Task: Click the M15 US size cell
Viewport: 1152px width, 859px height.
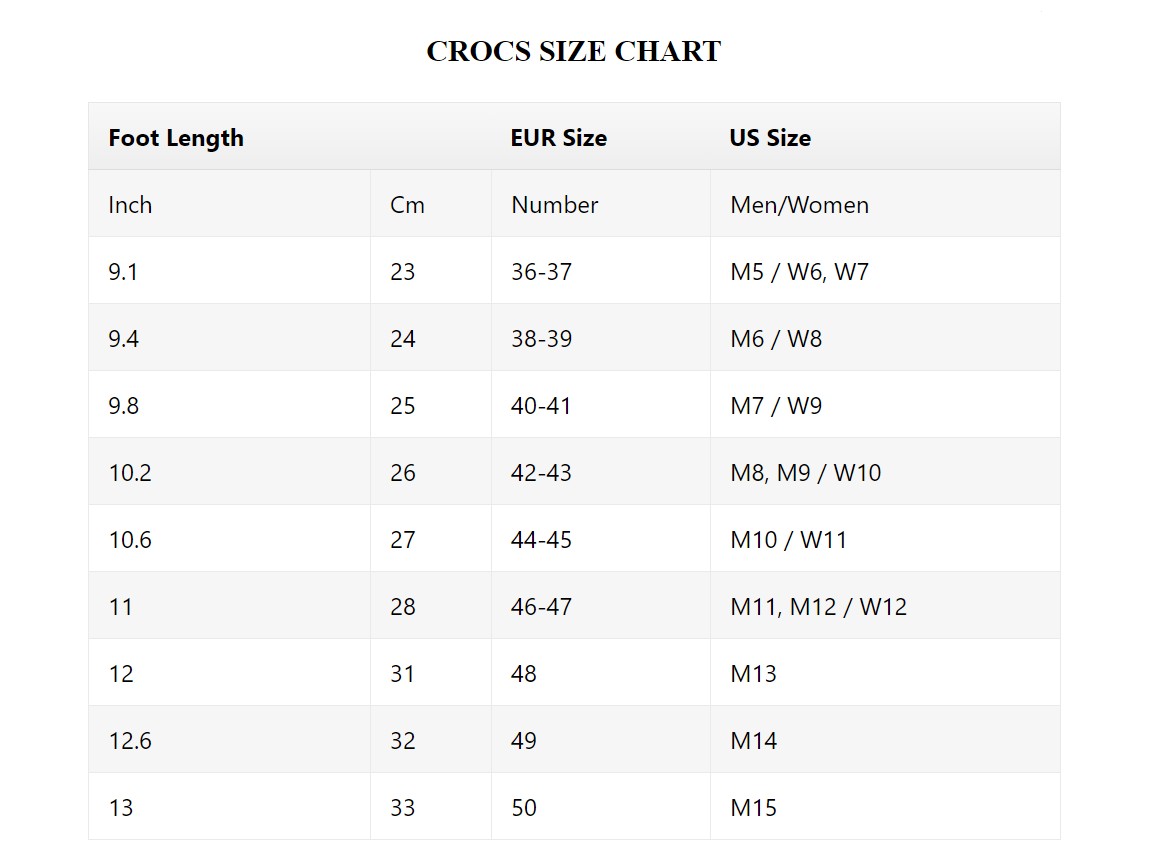Action: point(753,808)
